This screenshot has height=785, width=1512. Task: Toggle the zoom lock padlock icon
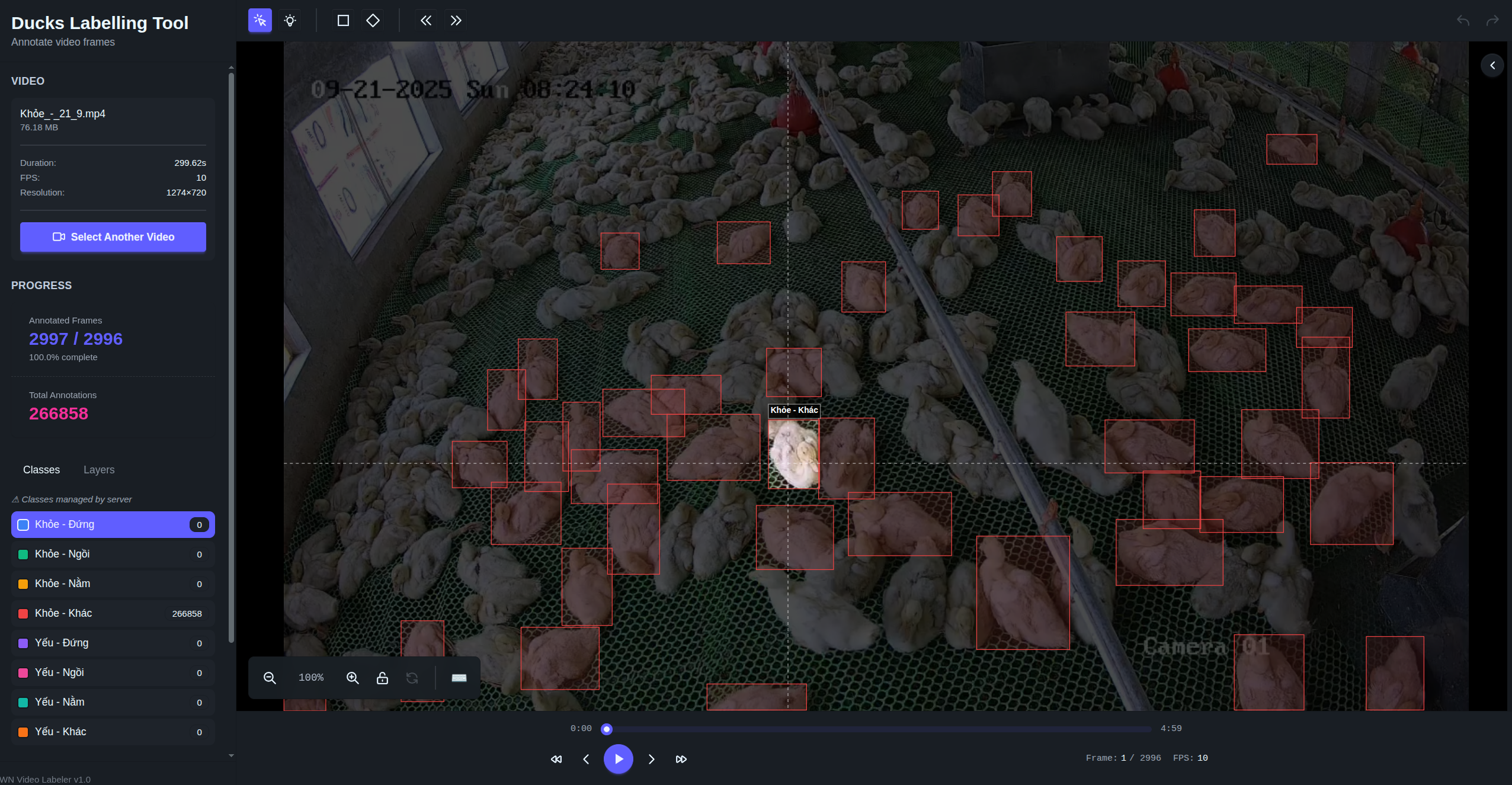tap(382, 678)
